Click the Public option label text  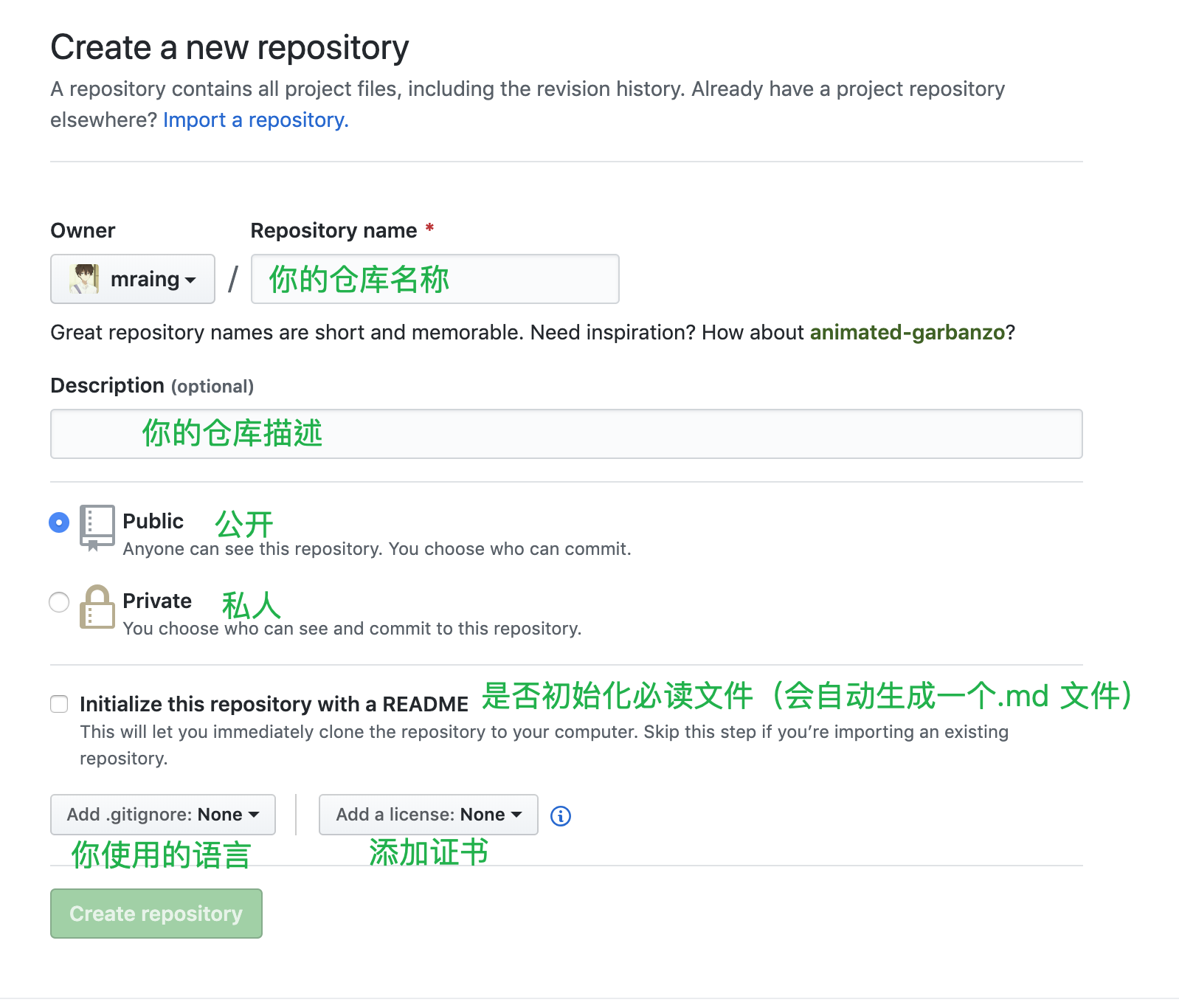(x=153, y=521)
